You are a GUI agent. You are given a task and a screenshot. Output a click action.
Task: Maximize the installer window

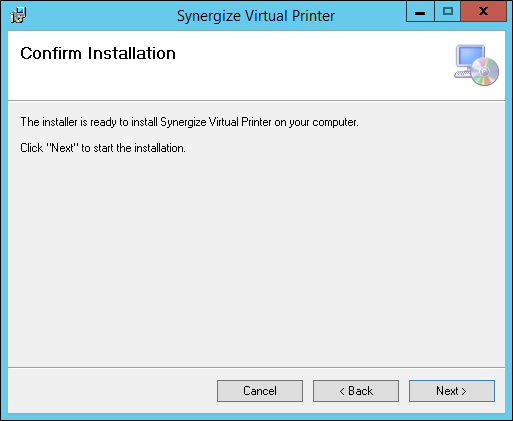coord(448,12)
